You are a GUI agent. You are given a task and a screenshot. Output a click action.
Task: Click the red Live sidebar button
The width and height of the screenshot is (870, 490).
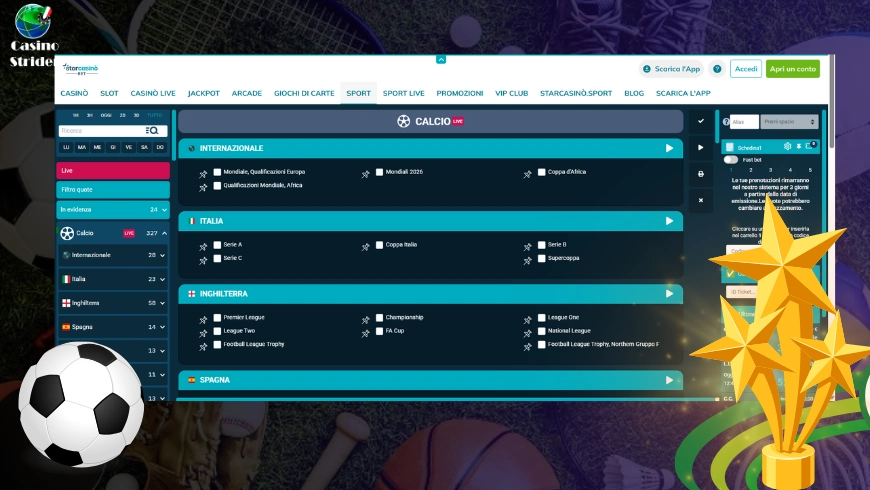113,170
